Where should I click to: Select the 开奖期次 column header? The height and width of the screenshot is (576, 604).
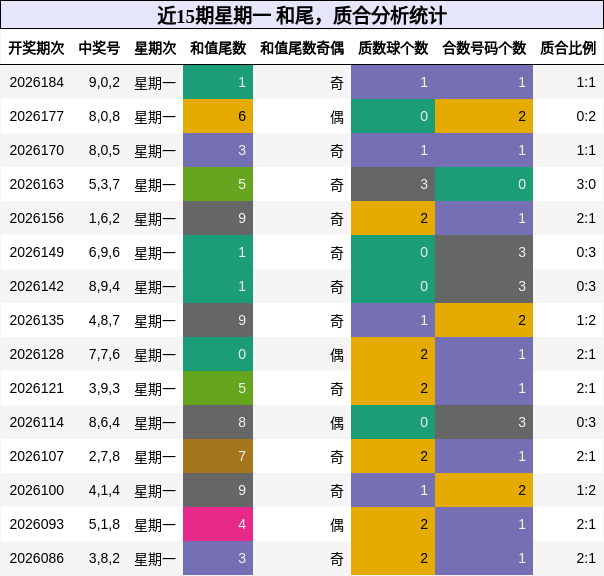pyautogui.click(x=37, y=48)
